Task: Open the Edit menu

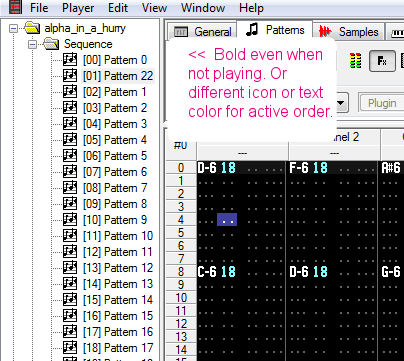Action: click(x=118, y=8)
